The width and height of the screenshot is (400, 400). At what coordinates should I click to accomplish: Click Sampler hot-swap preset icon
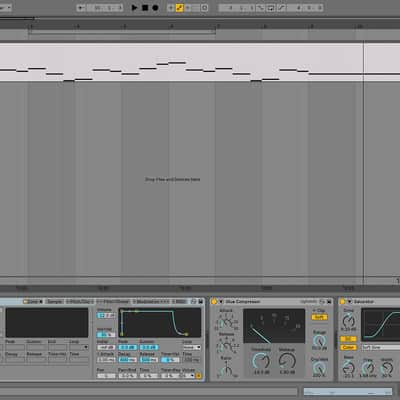point(194,302)
